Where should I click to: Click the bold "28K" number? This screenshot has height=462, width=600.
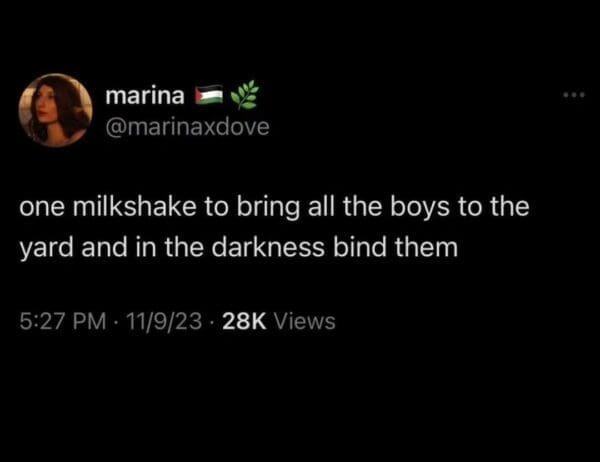tap(244, 321)
